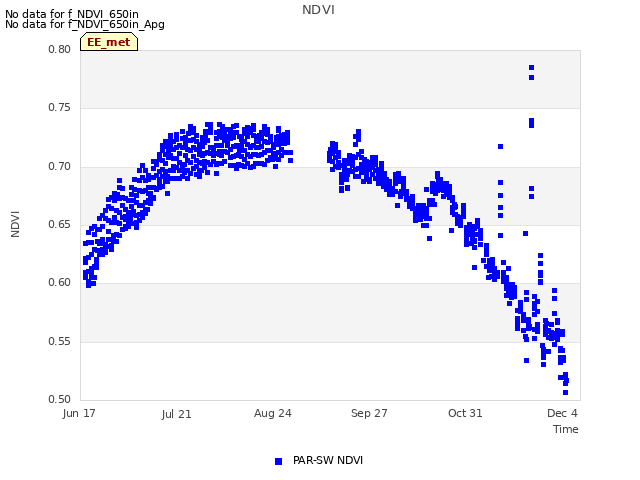Click the Dec 4 x-axis tick label
This screenshot has height=480, width=640.
[562, 413]
